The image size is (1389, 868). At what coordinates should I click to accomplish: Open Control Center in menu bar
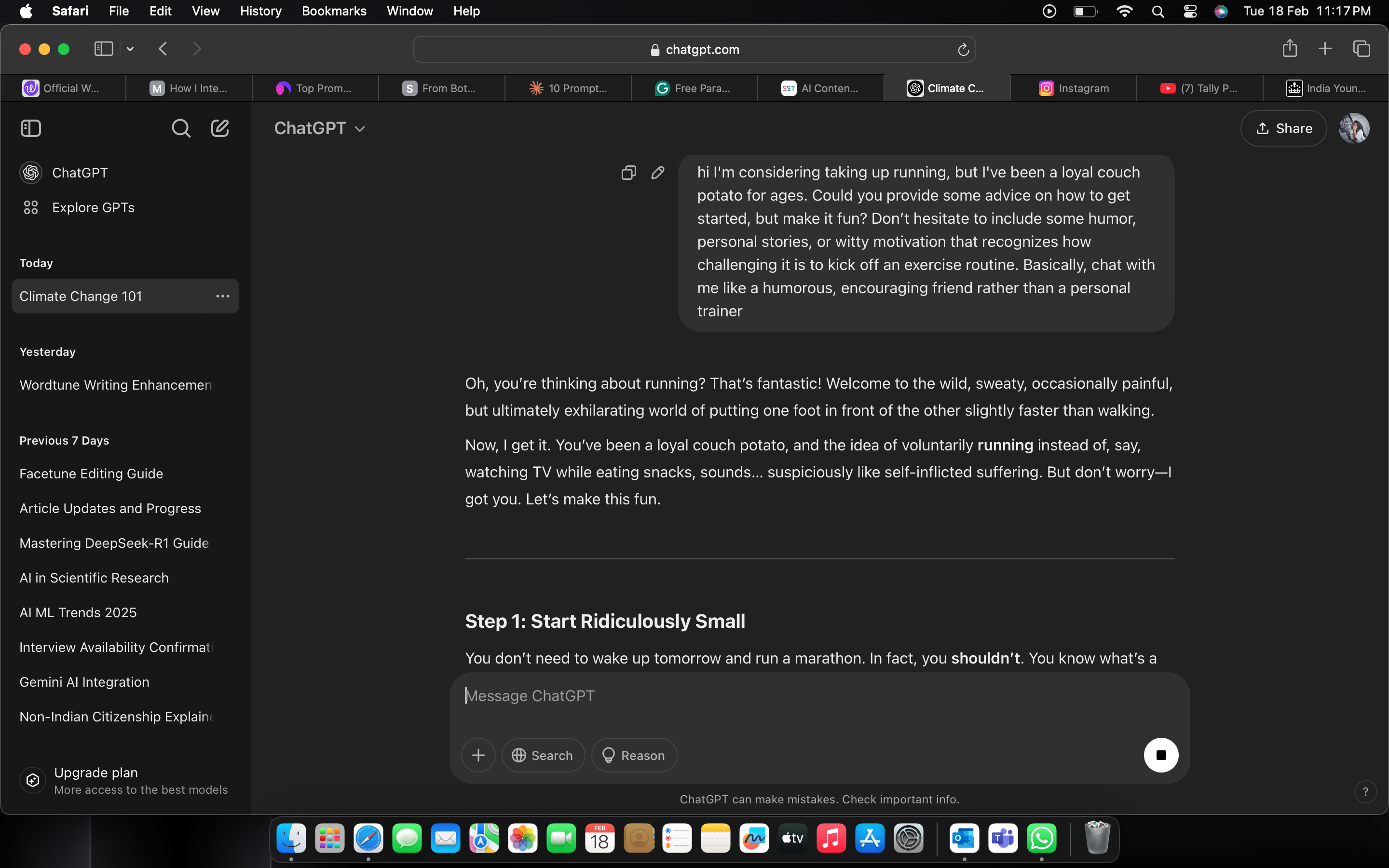point(1190,12)
